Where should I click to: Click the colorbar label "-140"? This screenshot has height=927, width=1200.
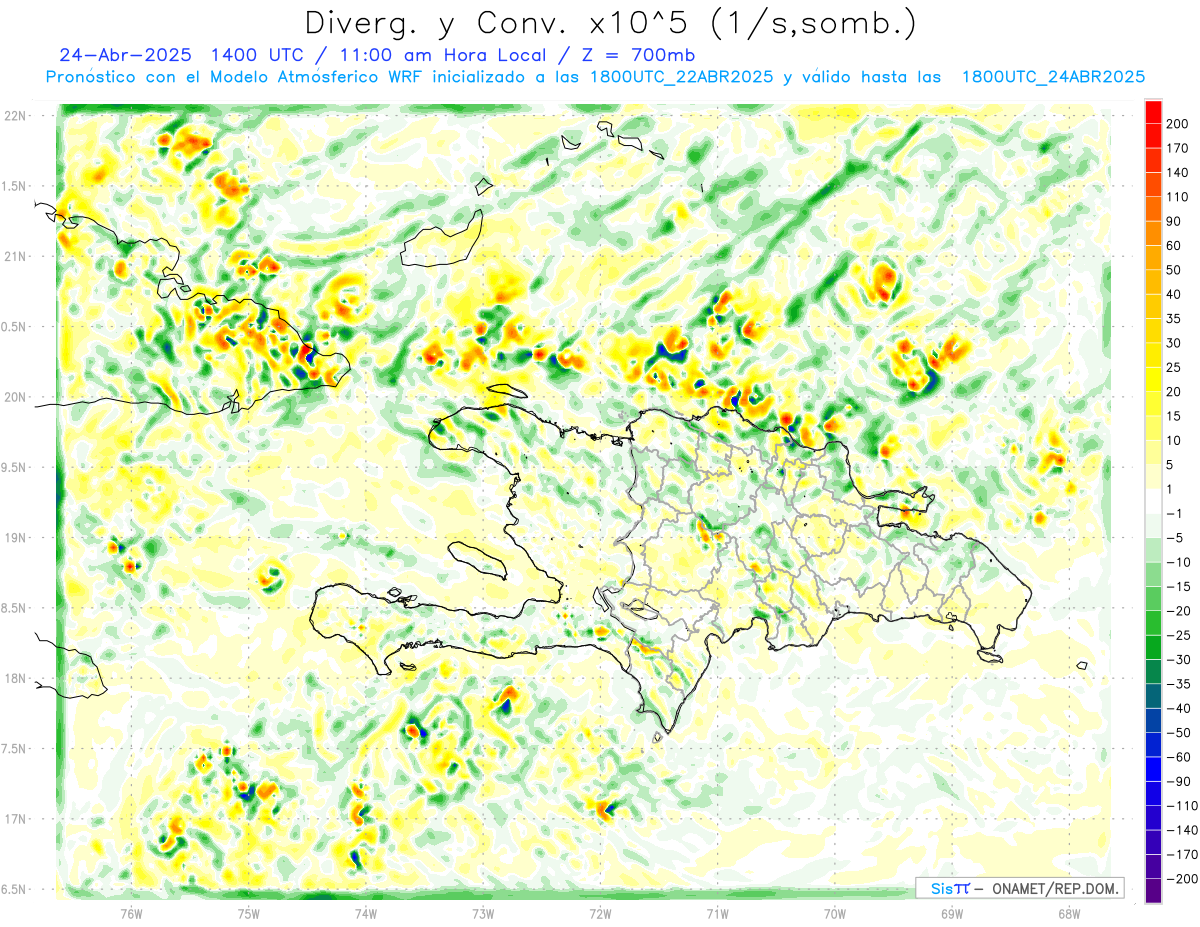pos(1181,831)
